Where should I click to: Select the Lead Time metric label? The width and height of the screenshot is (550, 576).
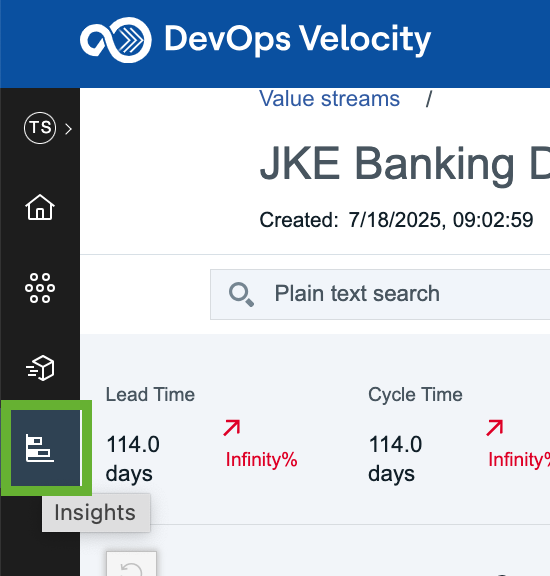(150, 395)
